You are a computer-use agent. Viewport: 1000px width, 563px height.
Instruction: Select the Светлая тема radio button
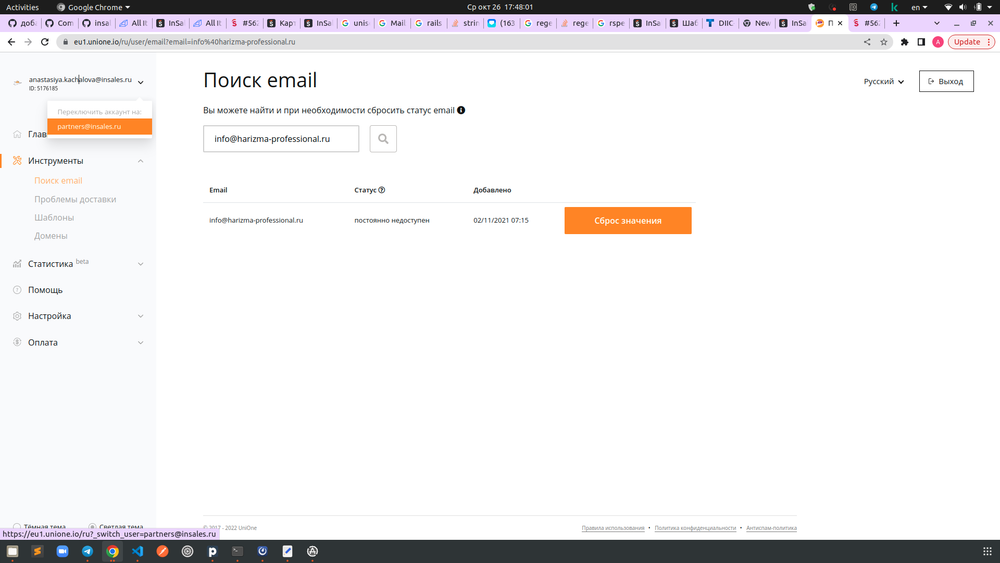pos(92,527)
